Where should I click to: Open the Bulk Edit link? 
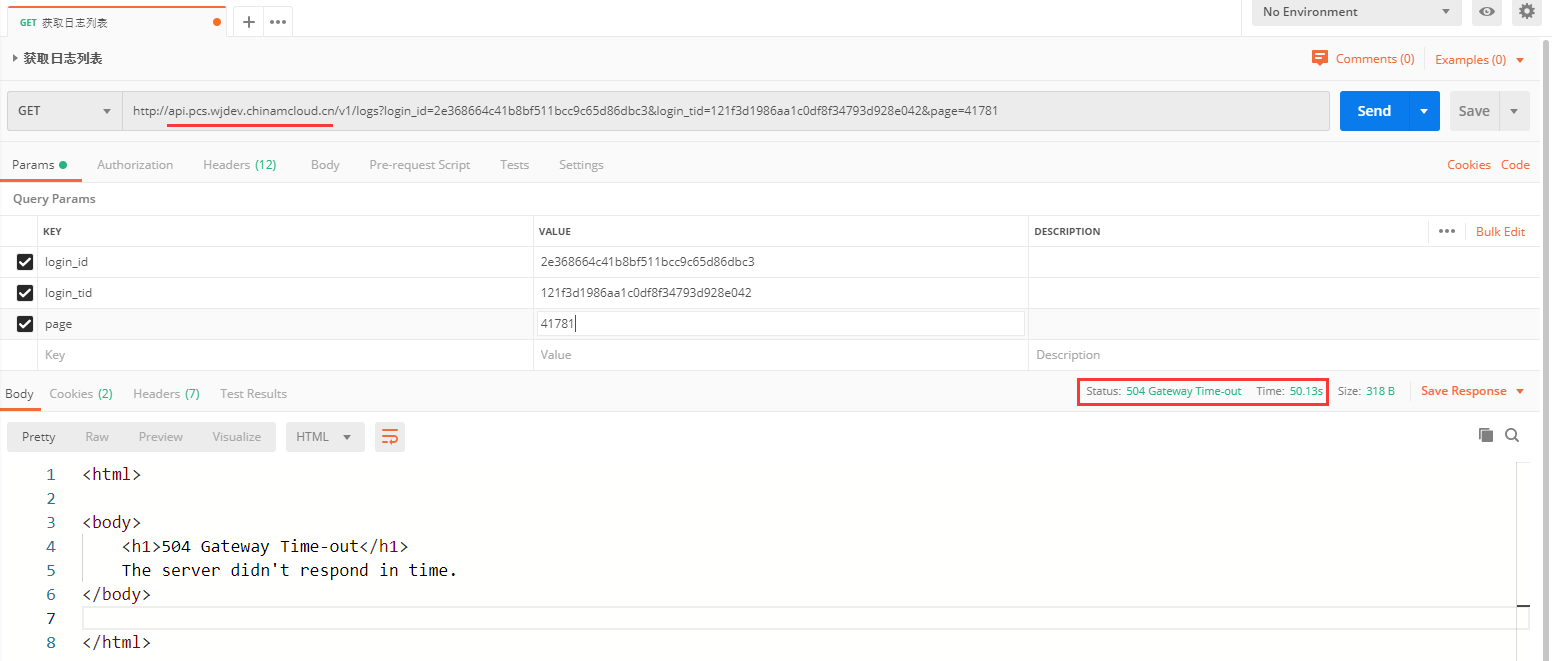(1500, 232)
